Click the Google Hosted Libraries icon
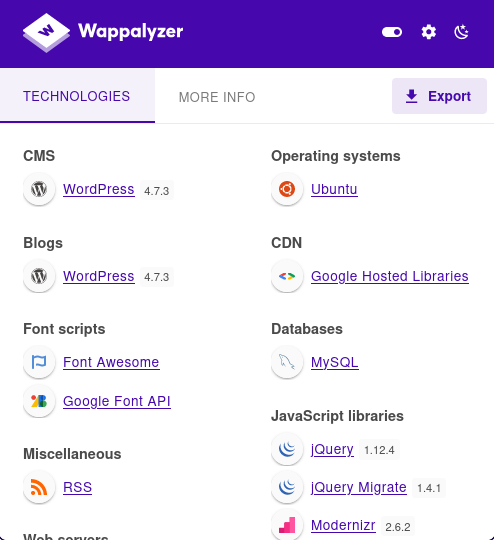Viewport: 494px width, 540px height. tap(287, 276)
